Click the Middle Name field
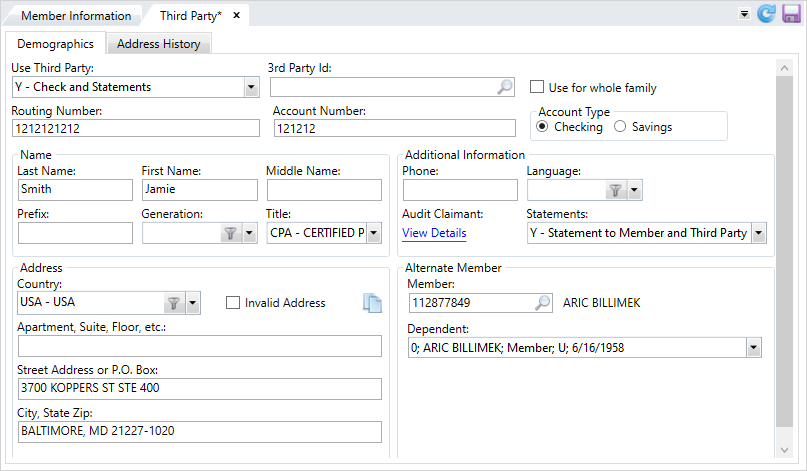Image resolution: width=807 pixels, height=471 pixels. click(324, 190)
